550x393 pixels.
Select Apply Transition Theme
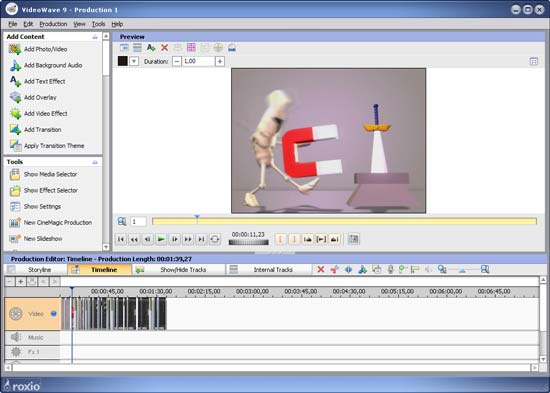(x=54, y=146)
